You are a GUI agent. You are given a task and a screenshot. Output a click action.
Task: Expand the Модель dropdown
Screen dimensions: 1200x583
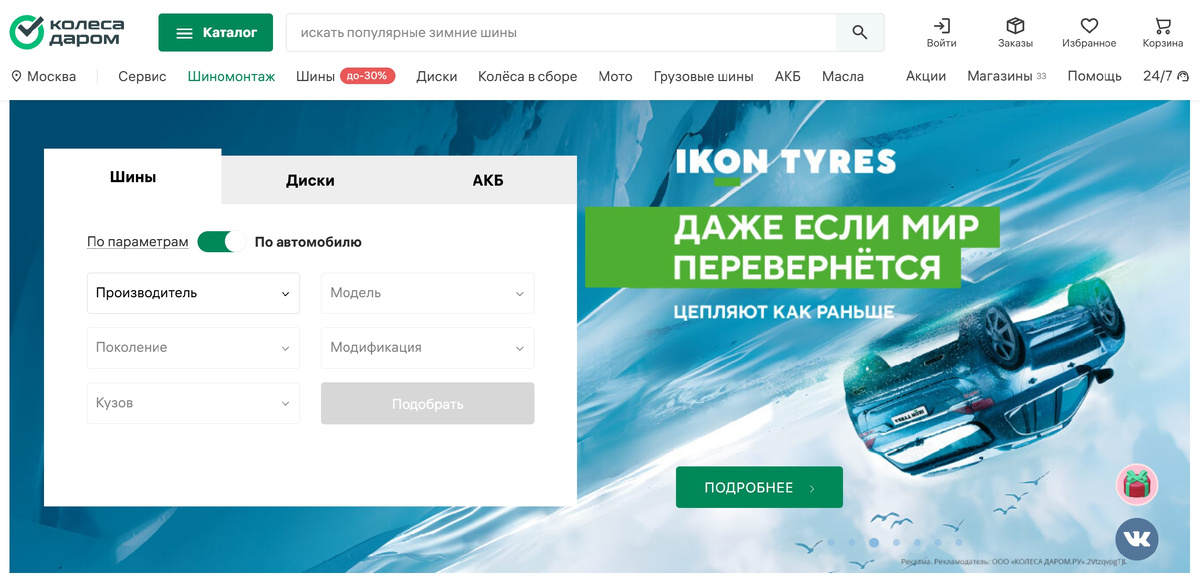[x=427, y=293]
